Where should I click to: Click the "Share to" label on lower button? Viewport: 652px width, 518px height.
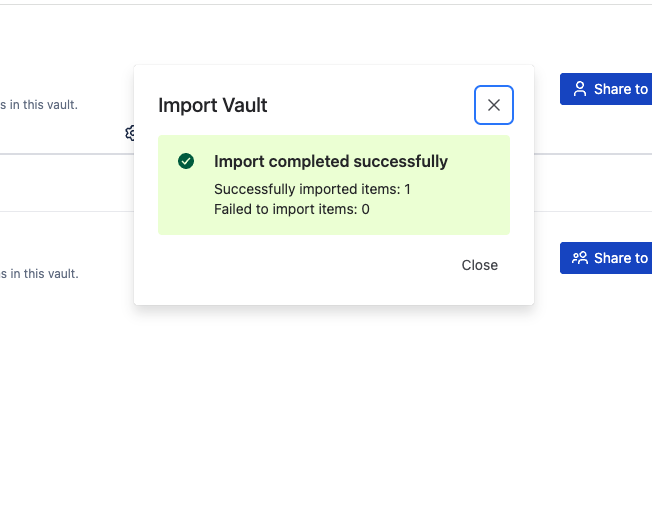621,258
